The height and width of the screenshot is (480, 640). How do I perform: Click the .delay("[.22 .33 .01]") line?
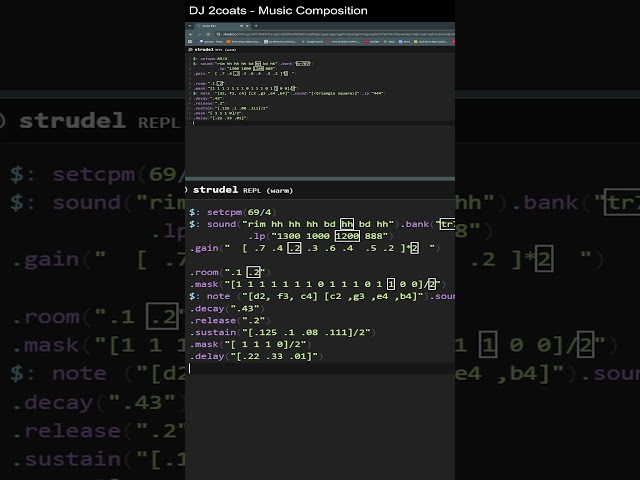256,356
